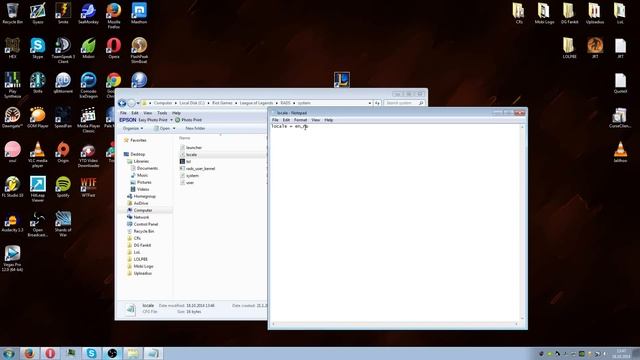Open Skype from the taskbar
The width and height of the screenshot is (640, 360).
91,353
